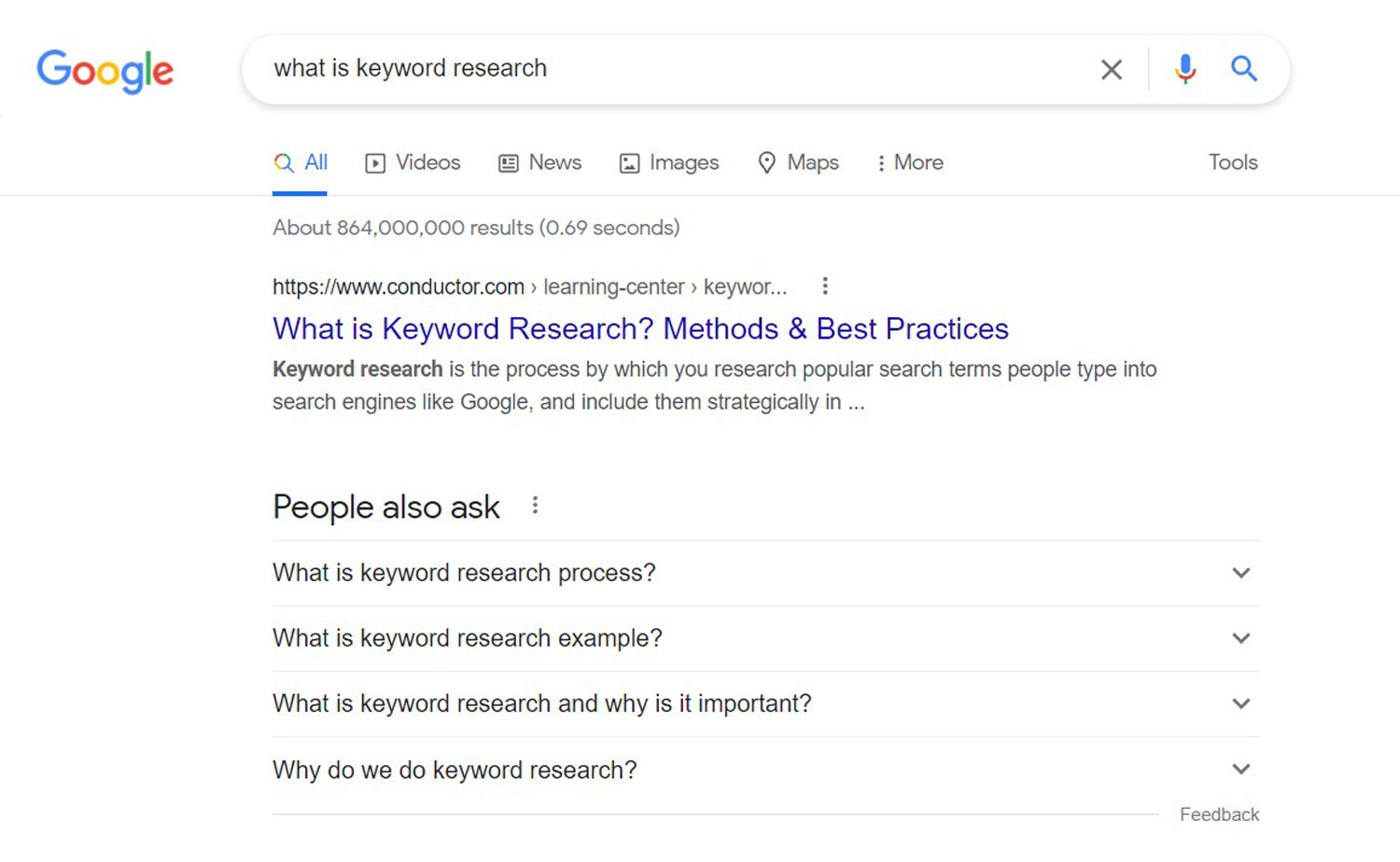Open the More options menu

click(x=909, y=162)
